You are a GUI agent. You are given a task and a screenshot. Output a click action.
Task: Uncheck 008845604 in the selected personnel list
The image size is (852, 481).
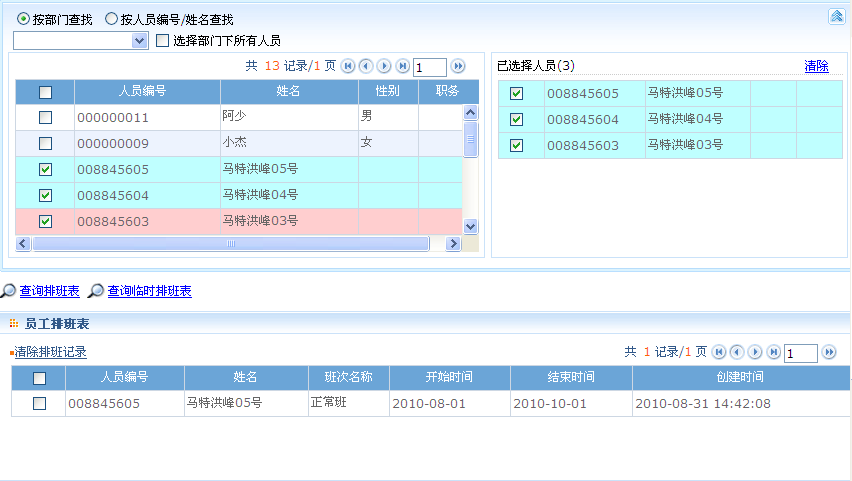point(517,119)
